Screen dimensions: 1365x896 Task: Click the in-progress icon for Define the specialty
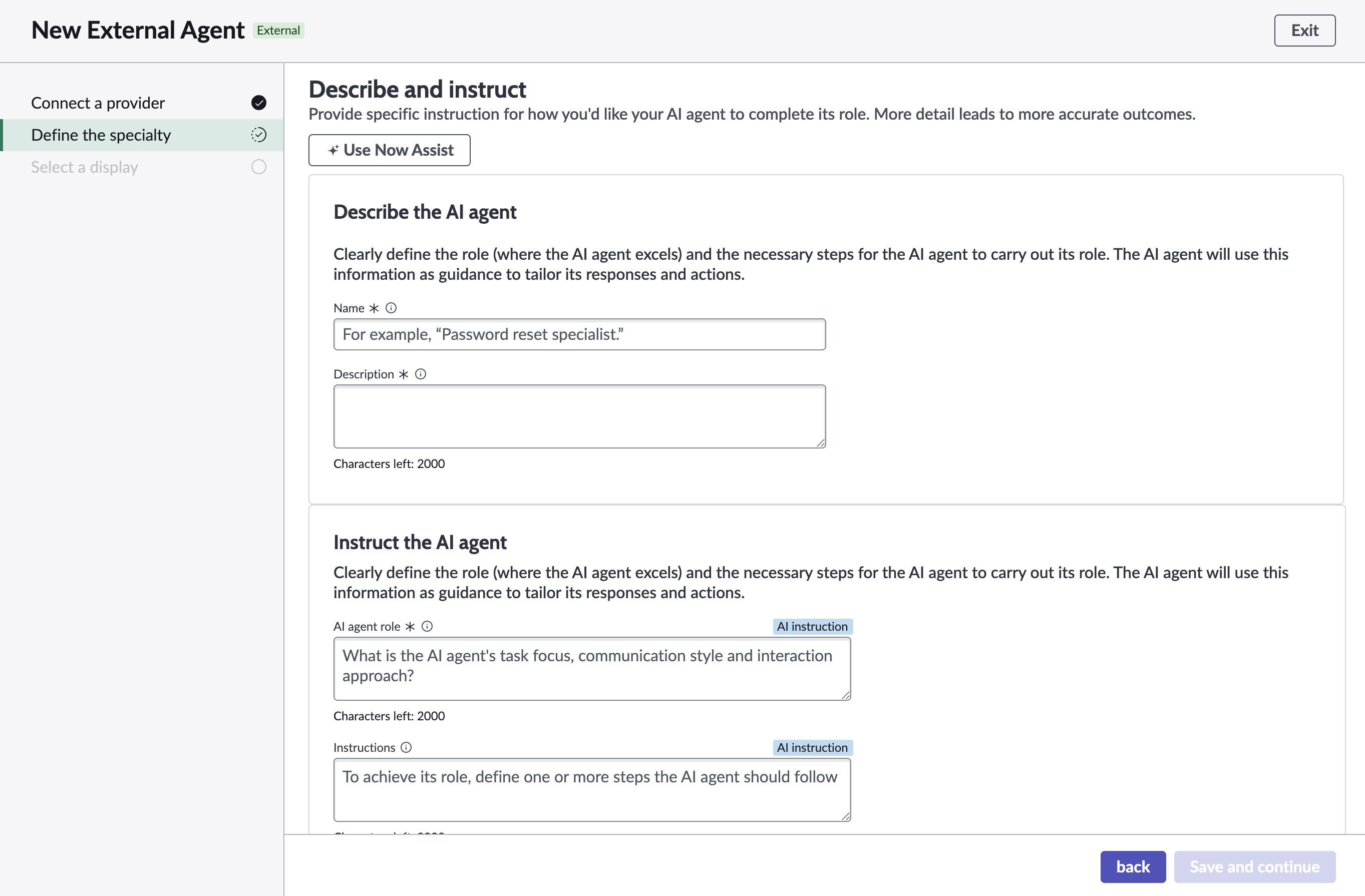(259, 135)
